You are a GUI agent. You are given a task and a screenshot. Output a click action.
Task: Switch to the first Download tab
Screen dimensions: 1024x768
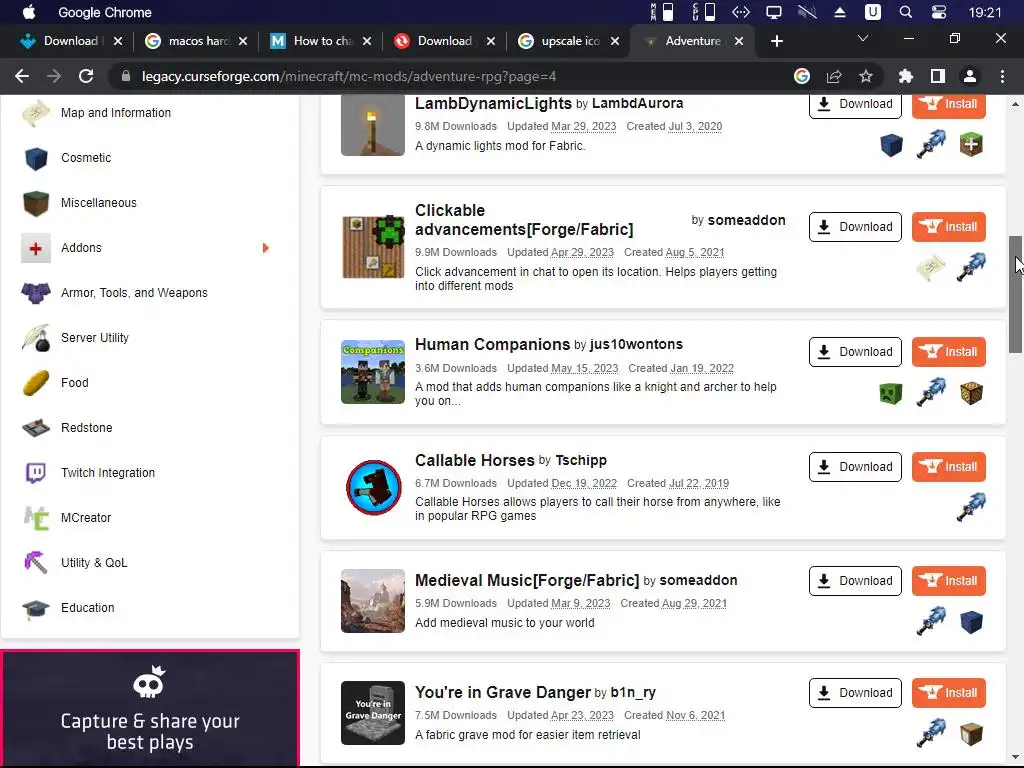click(71, 41)
